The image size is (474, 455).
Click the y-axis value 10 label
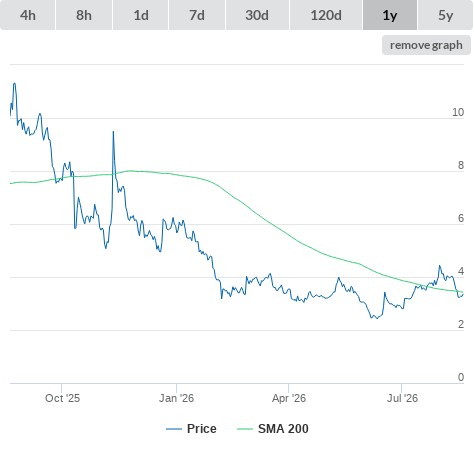458,112
